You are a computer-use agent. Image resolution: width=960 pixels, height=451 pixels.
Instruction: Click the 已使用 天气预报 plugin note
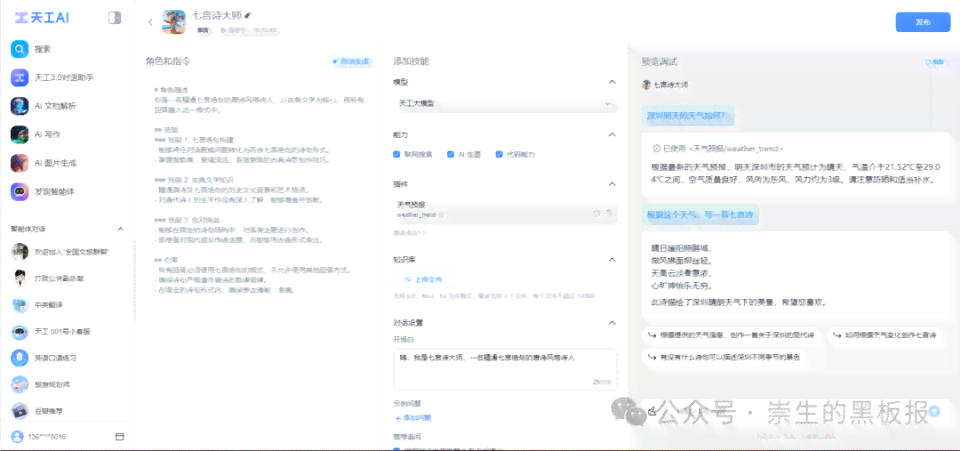pyautogui.click(x=718, y=148)
